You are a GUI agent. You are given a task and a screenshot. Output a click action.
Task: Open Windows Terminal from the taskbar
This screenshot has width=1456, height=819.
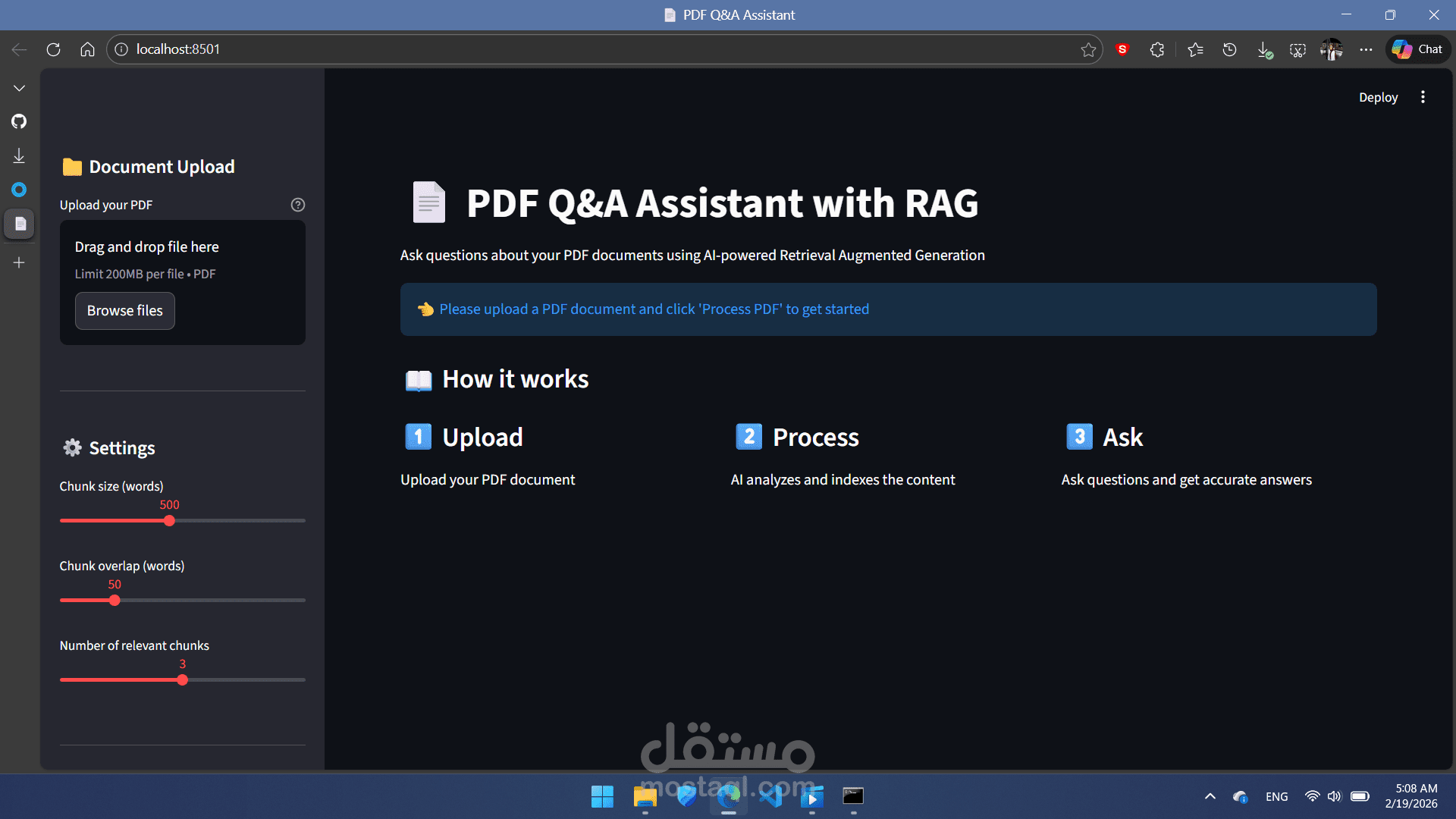854,797
